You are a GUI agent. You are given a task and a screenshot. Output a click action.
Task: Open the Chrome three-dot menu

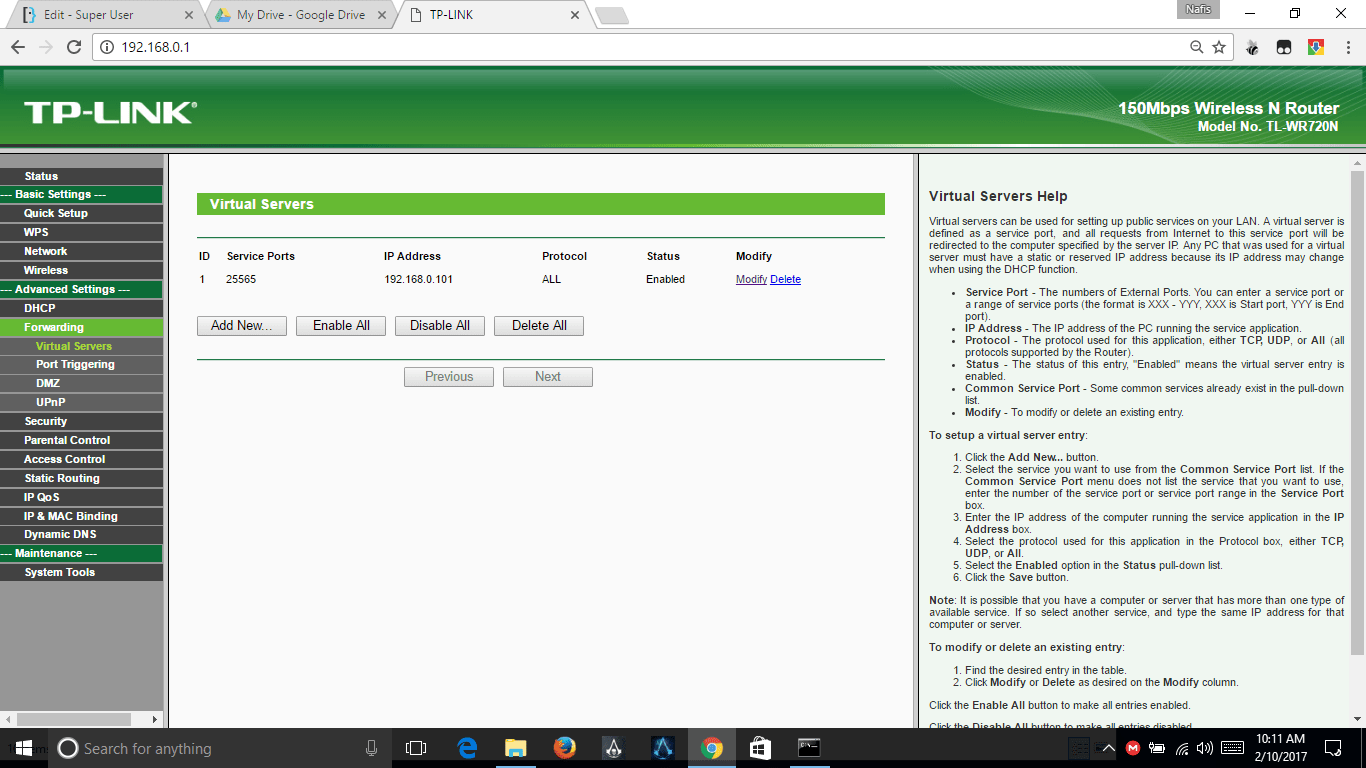coord(1347,47)
